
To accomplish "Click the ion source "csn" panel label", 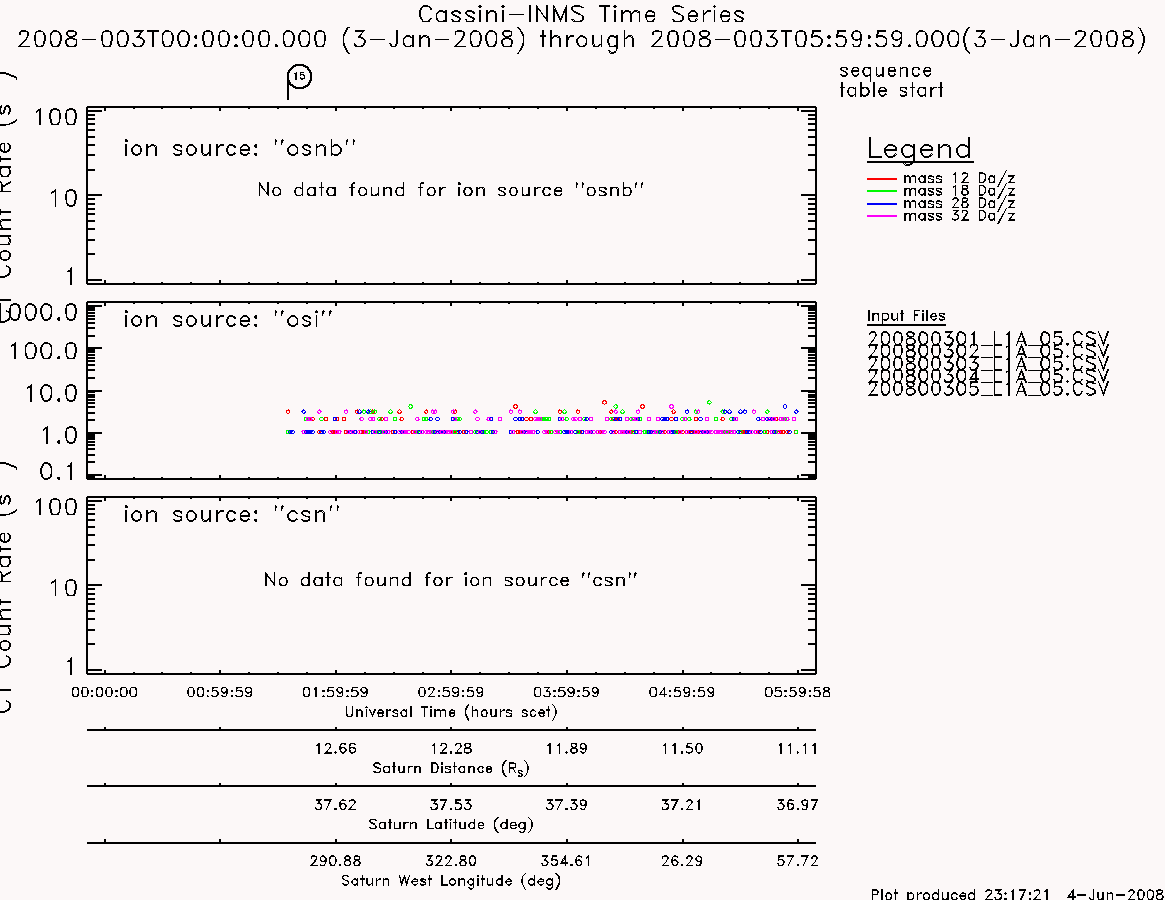I will (231, 514).
